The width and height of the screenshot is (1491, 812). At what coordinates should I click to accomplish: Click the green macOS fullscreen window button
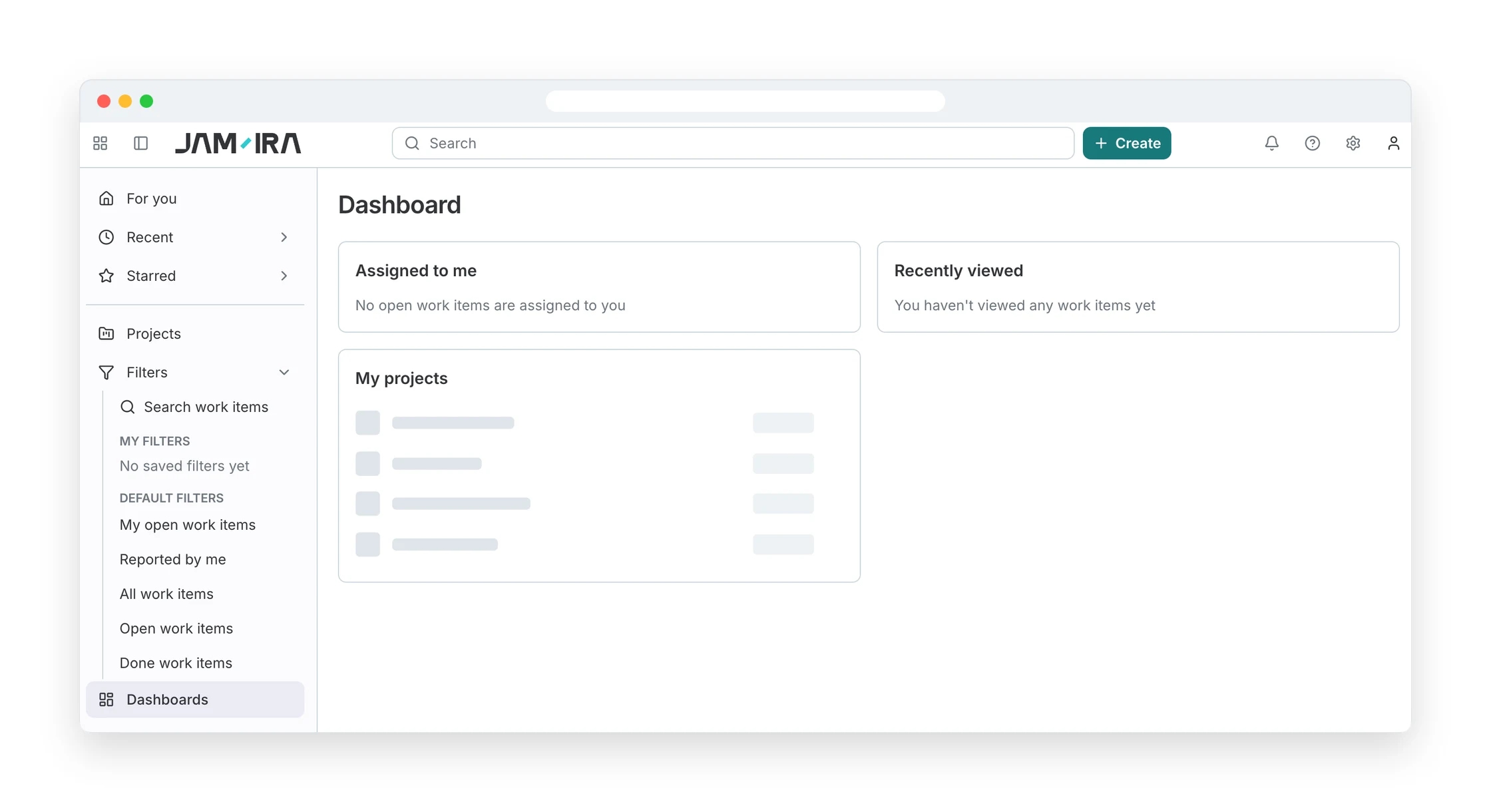tap(146, 101)
